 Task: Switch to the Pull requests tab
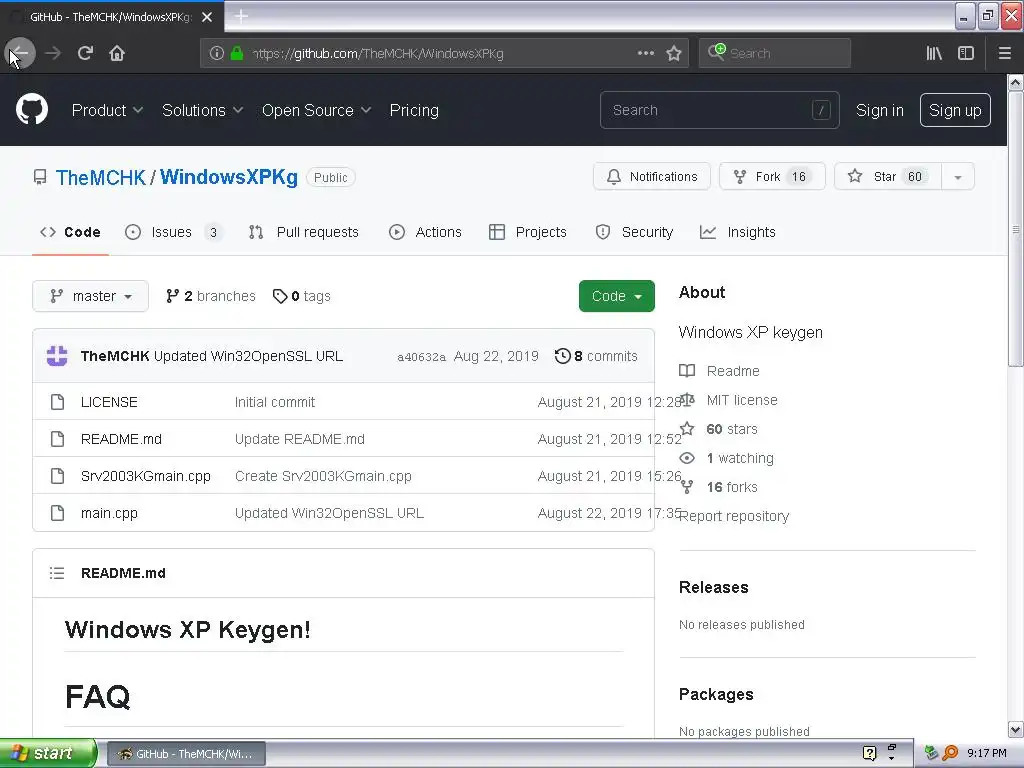pos(304,232)
